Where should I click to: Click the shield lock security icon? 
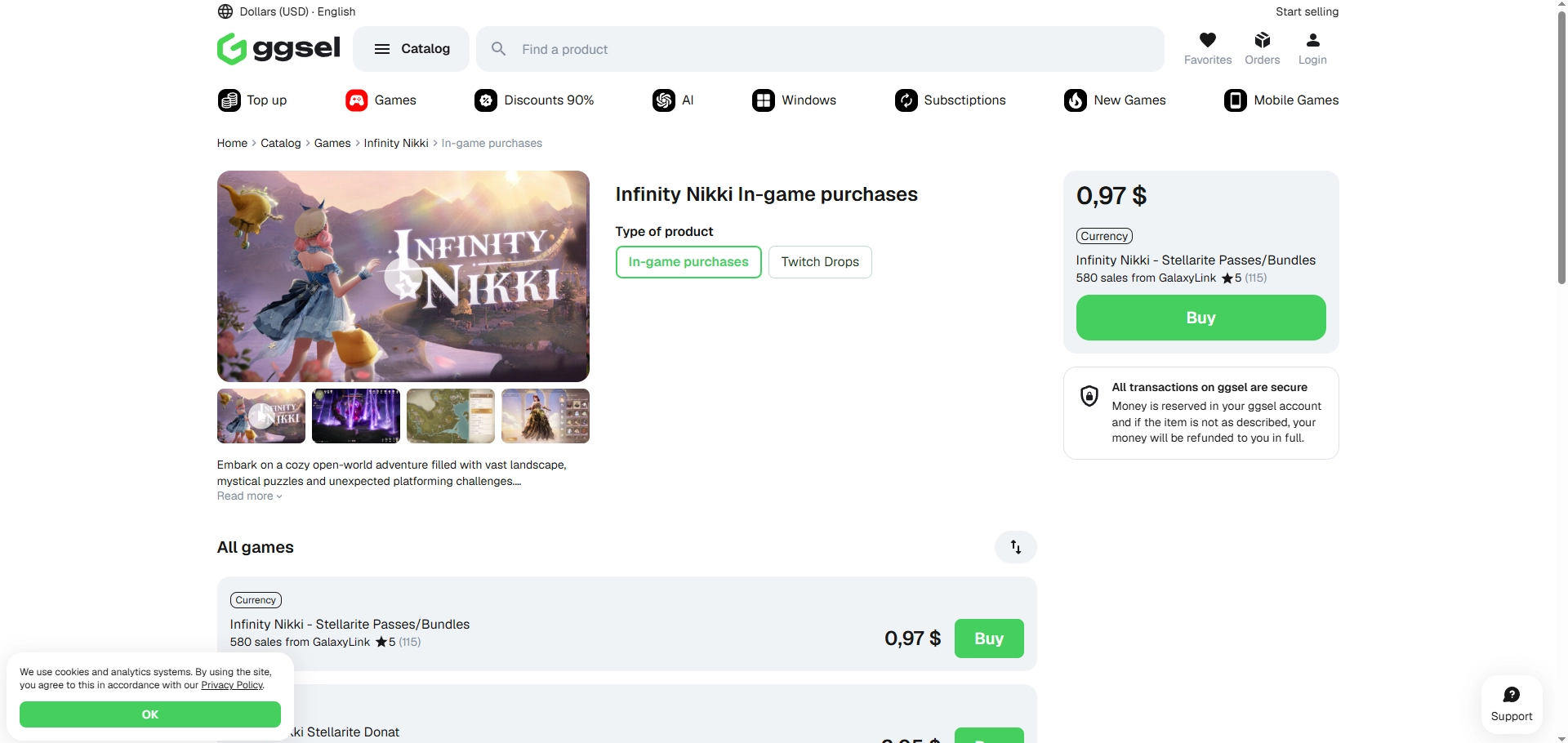tap(1089, 396)
